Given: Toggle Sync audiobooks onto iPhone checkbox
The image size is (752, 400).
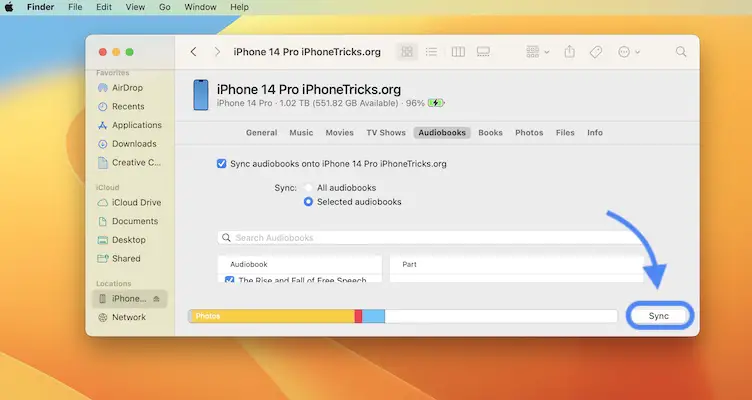Looking at the screenshot, I should pyautogui.click(x=222, y=163).
